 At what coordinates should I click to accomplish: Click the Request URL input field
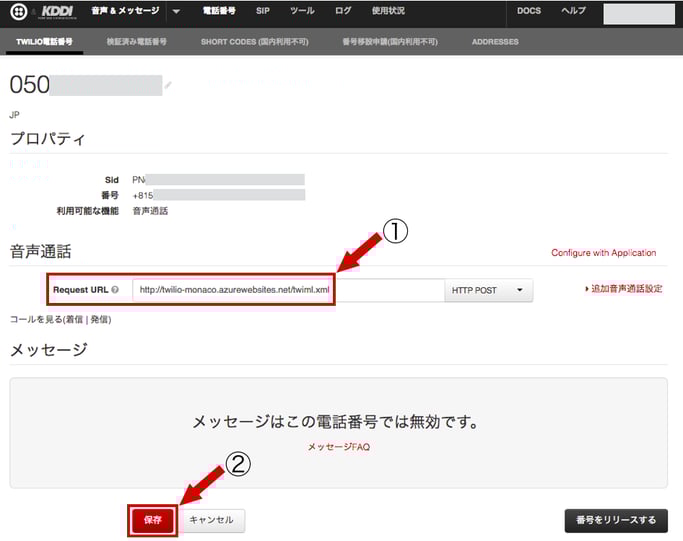288,290
